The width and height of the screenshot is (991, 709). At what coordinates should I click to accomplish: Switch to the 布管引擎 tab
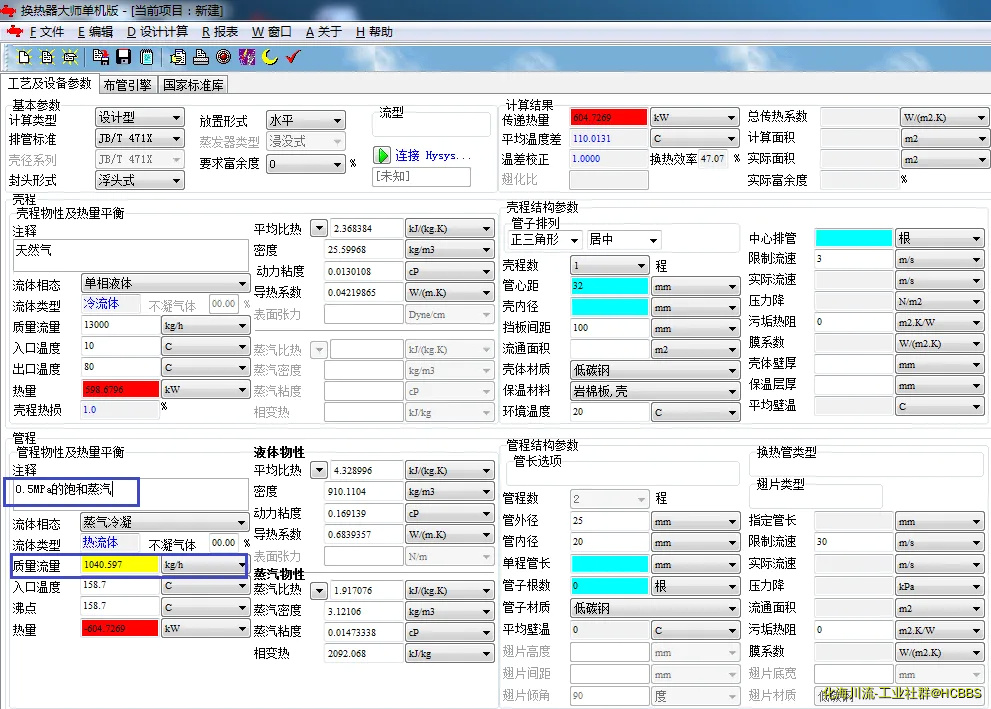click(x=127, y=85)
